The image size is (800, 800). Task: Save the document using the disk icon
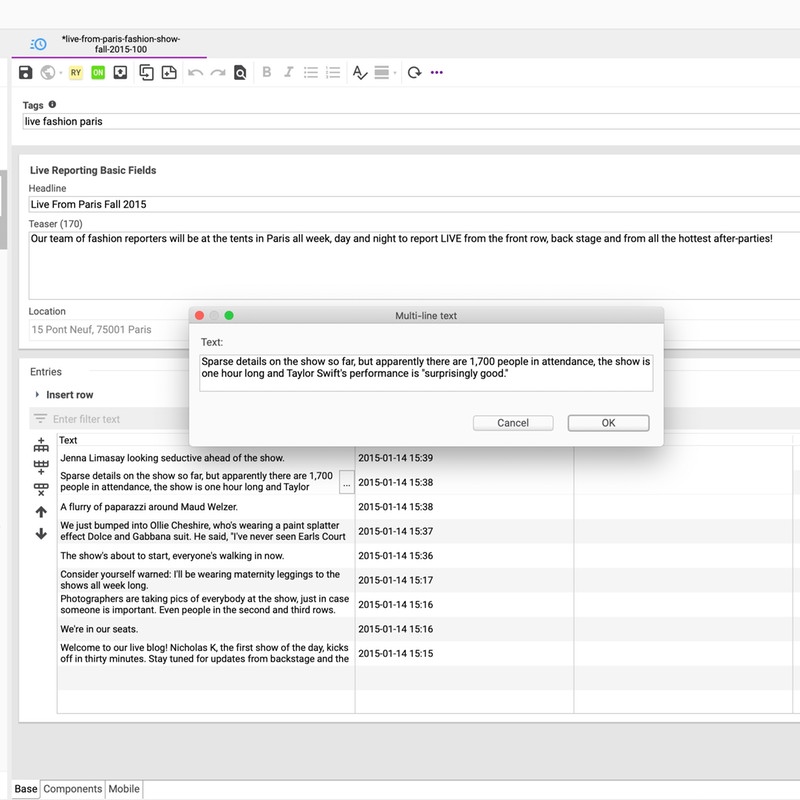click(25, 72)
